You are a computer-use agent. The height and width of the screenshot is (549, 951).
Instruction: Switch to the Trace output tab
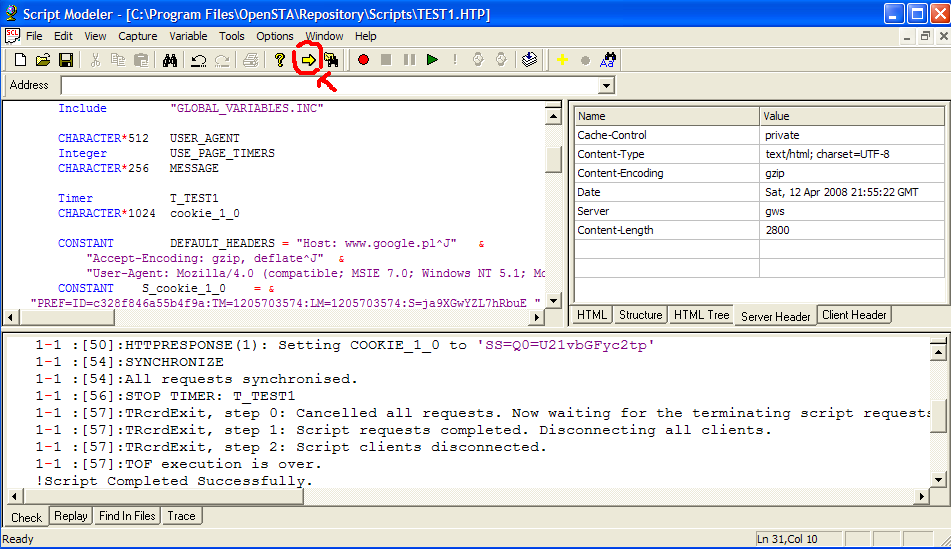click(181, 516)
